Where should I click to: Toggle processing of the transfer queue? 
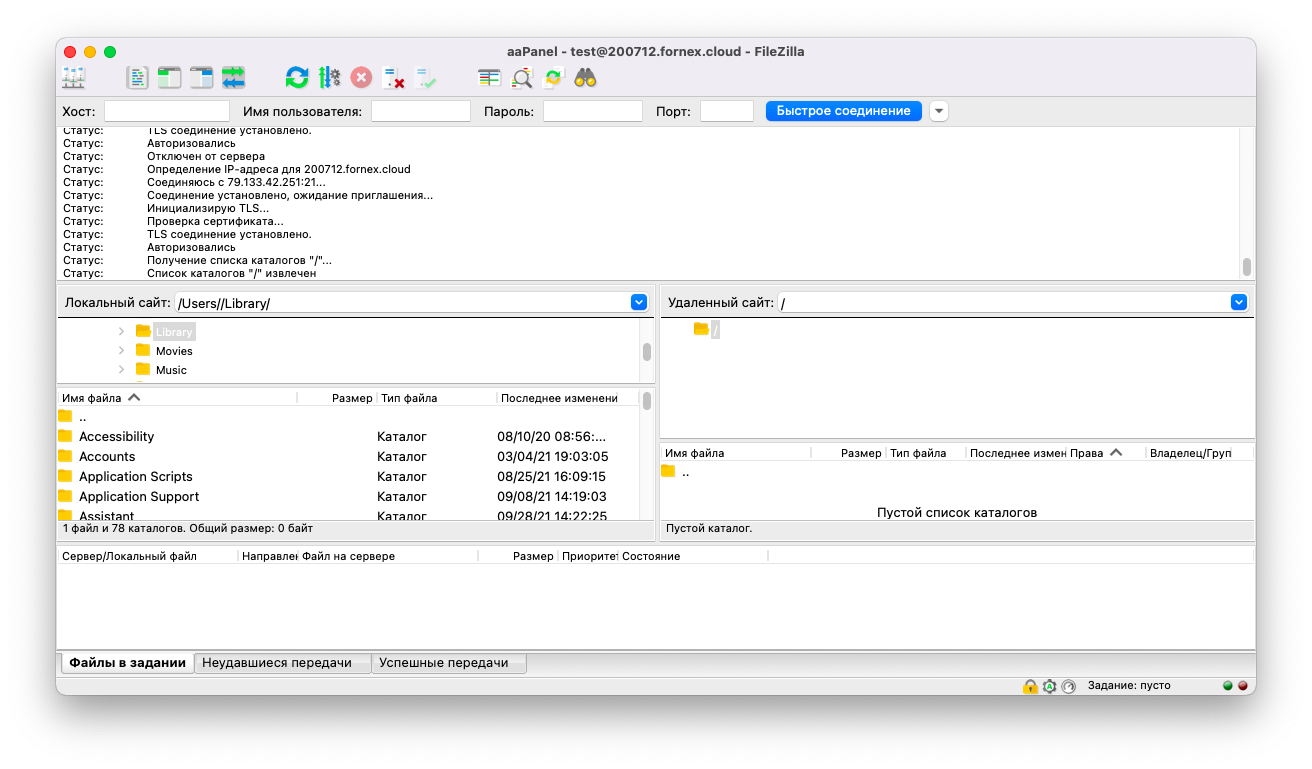click(x=329, y=77)
